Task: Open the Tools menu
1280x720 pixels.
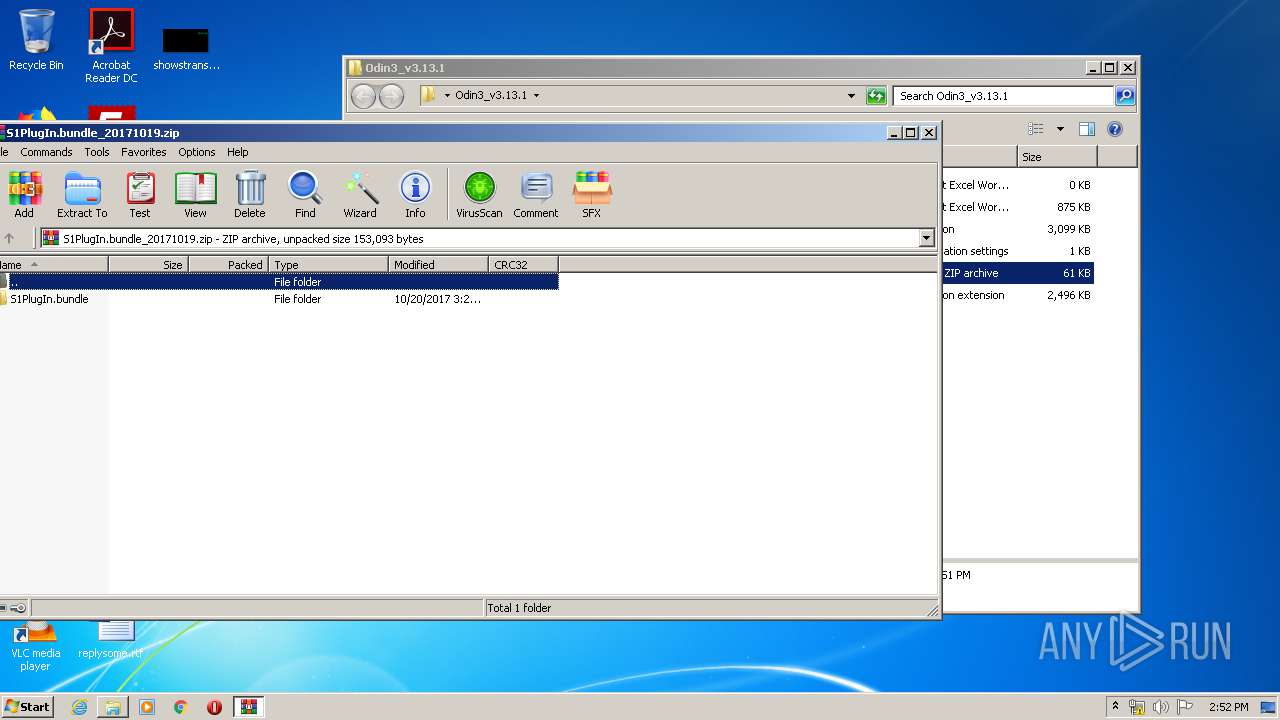Action: point(97,152)
